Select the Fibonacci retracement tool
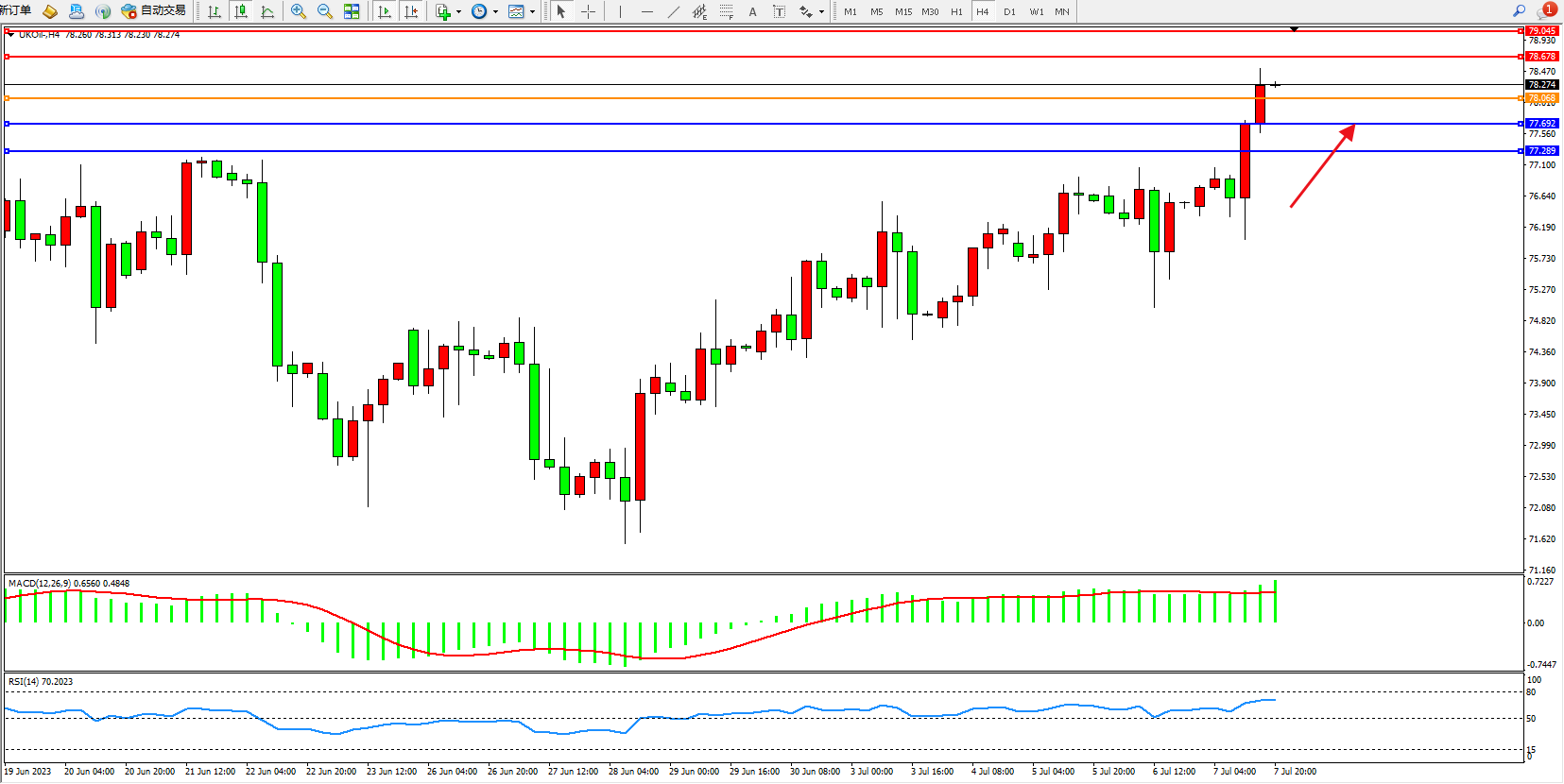The width and height of the screenshot is (1564, 784). click(726, 11)
